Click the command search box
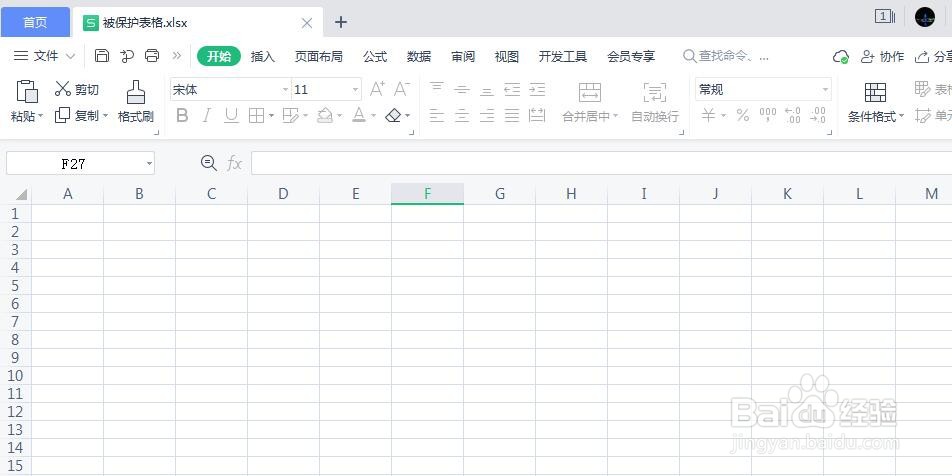The height and width of the screenshot is (476, 952). click(726, 56)
